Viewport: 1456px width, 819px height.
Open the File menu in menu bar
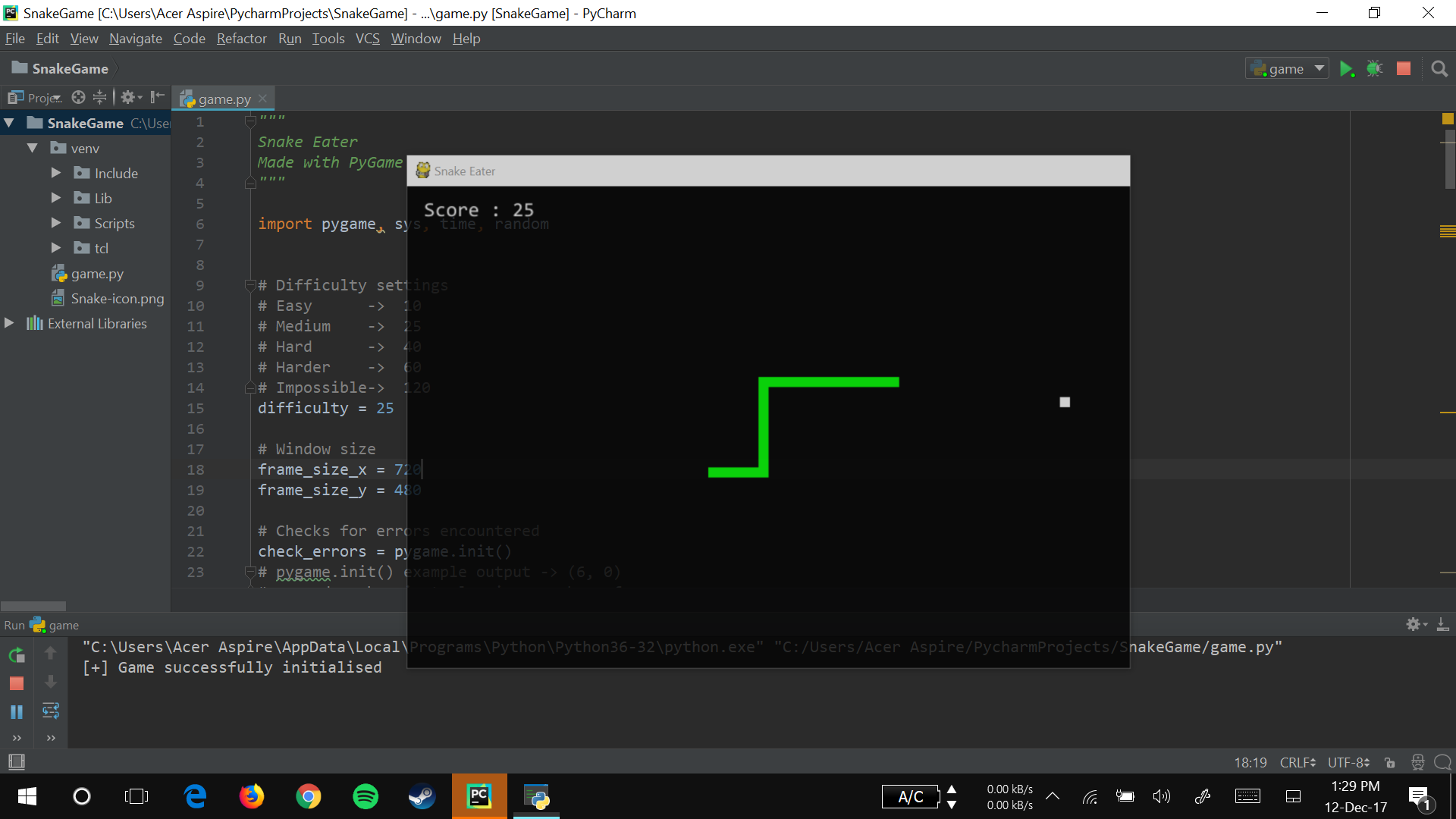pyautogui.click(x=15, y=38)
